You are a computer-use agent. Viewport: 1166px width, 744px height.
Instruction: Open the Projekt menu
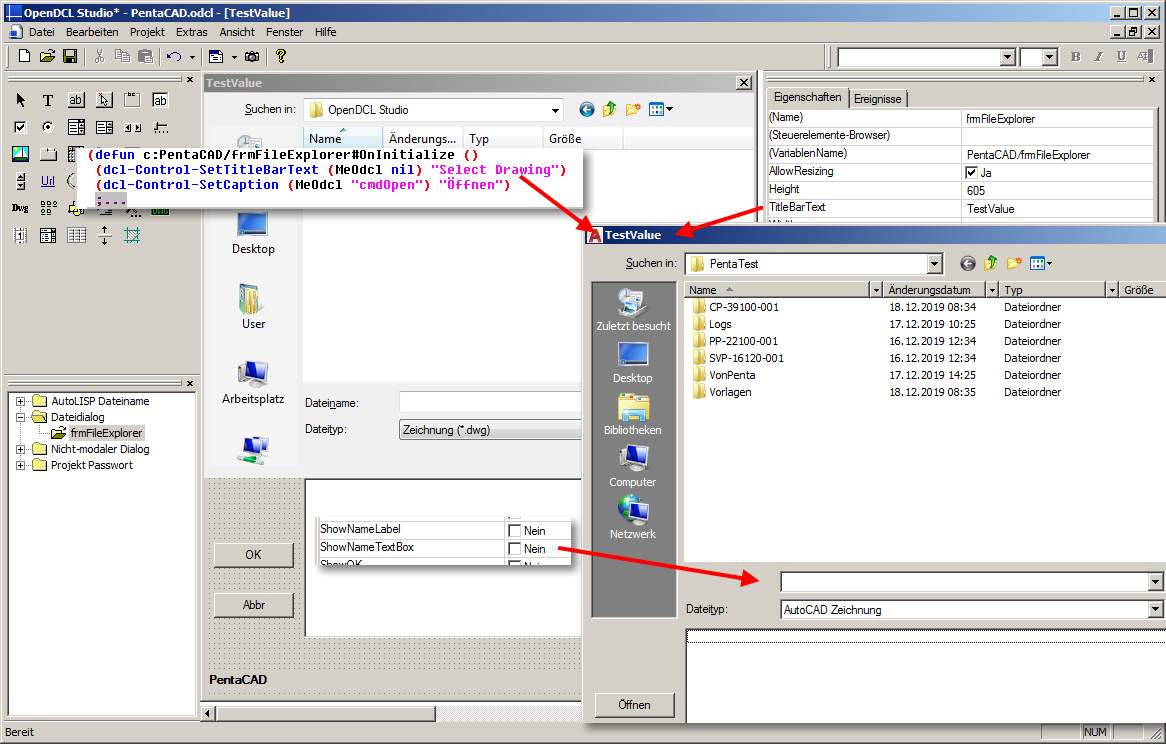[x=147, y=32]
